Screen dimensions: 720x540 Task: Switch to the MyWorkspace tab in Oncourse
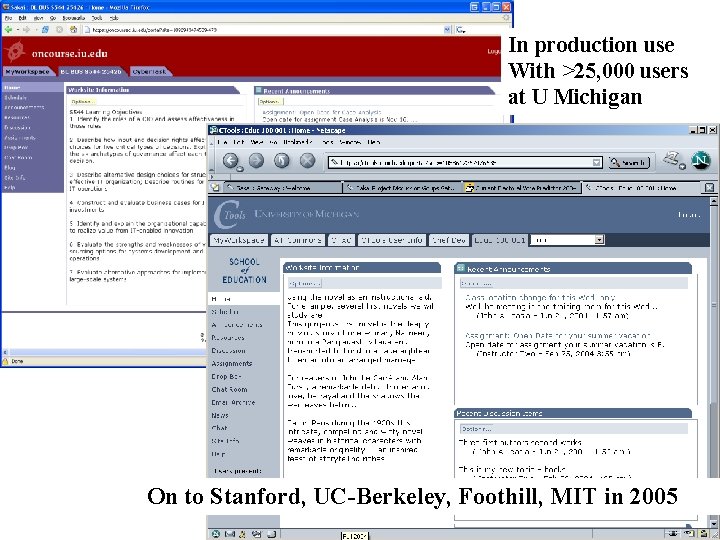click(28, 72)
